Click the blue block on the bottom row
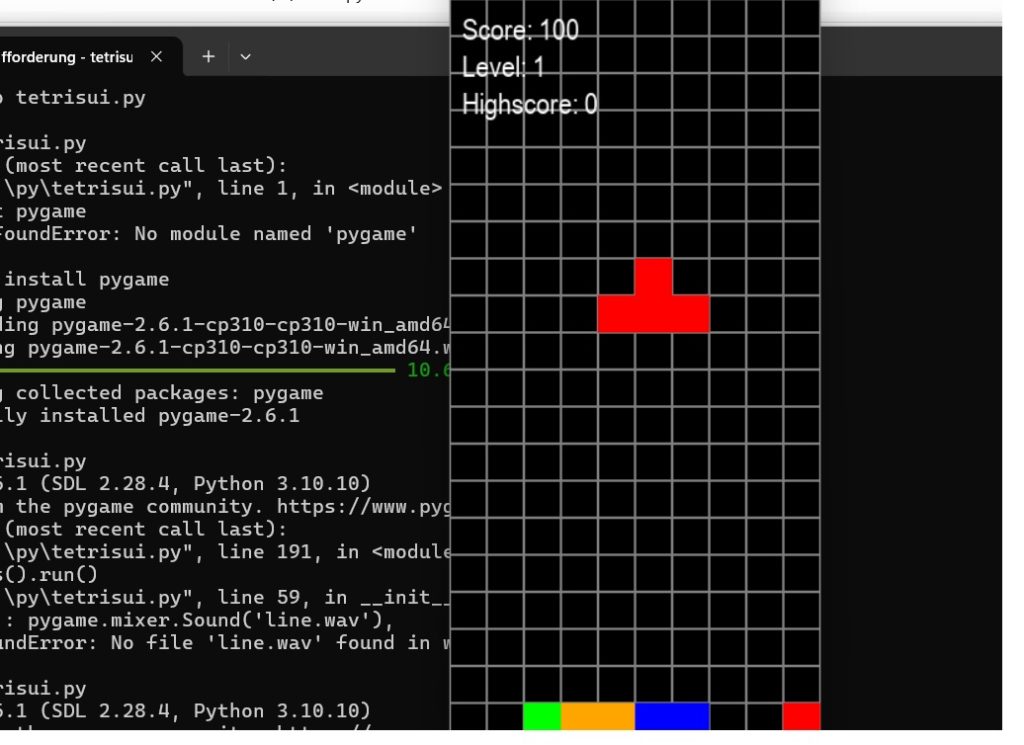 tap(672, 716)
